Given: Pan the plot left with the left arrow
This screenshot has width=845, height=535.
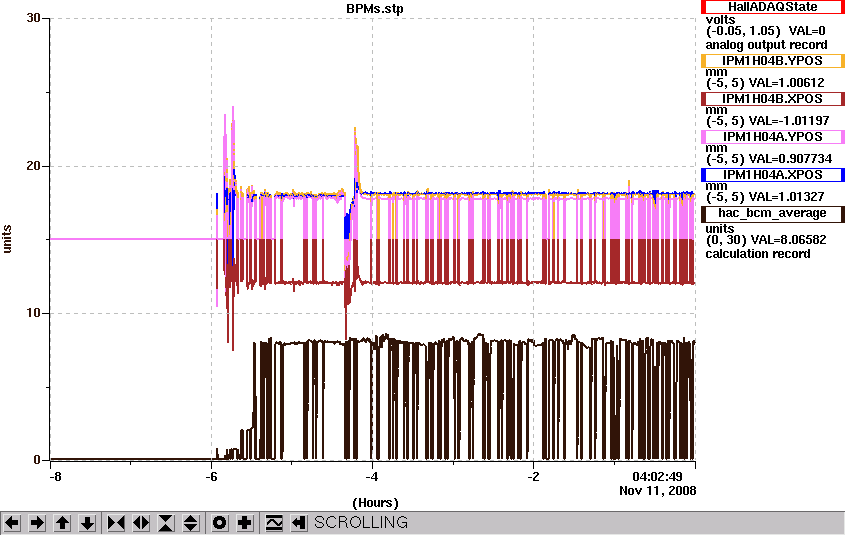Looking at the screenshot, I should (12, 523).
